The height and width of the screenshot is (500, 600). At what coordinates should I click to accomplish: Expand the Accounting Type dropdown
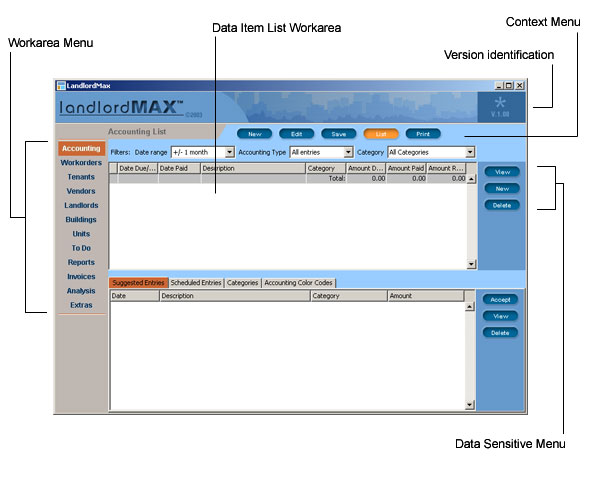348,152
